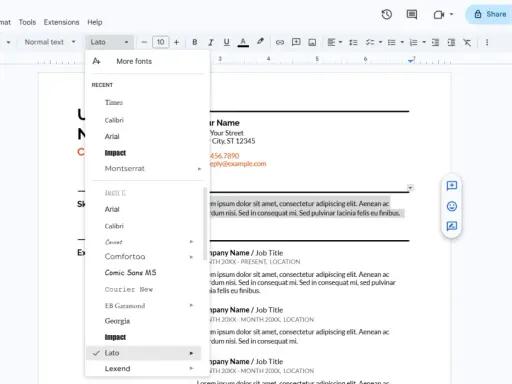512x384 pixels.
Task: Open the comments panel icon
Action: (x=412, y=14)
